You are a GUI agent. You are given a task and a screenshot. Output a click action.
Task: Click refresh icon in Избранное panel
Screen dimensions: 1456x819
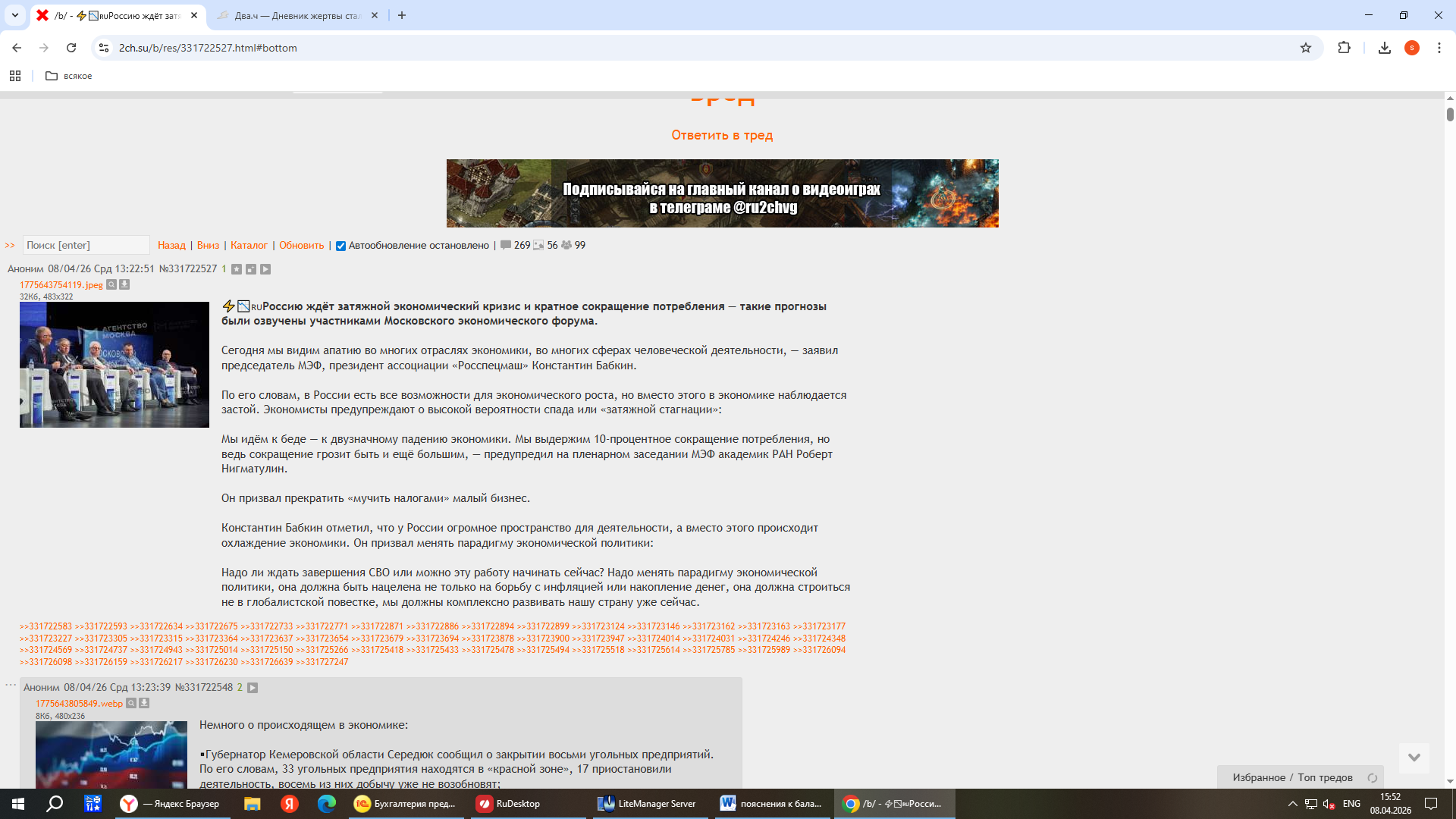coord(1372,778)
